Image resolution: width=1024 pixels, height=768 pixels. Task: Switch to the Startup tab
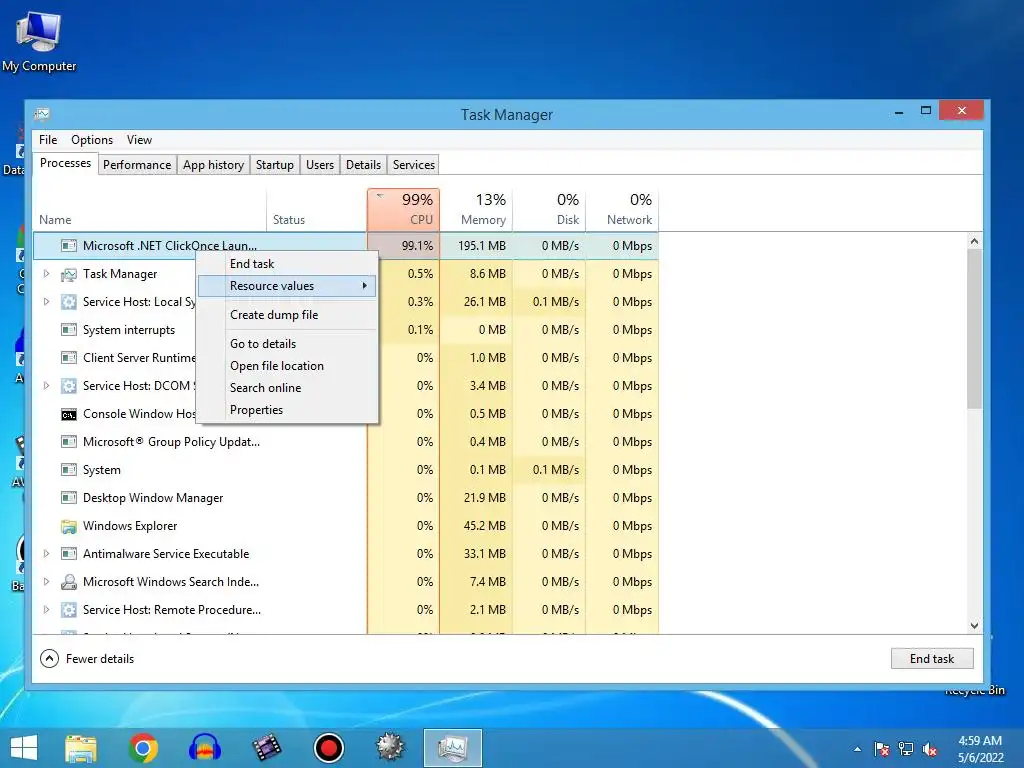[x=275, y=165]
